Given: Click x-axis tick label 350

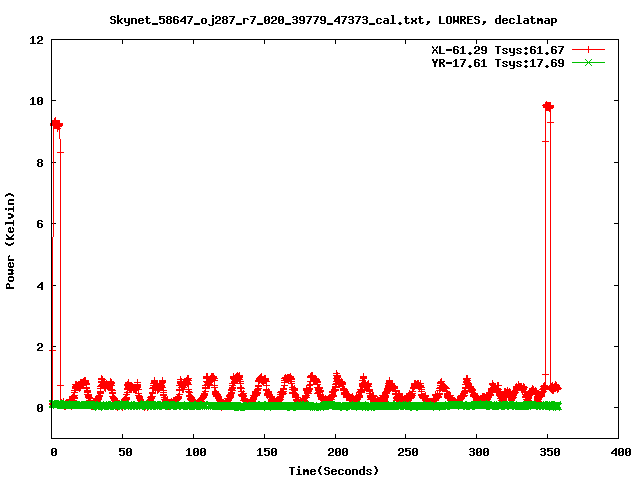Looking at the screenshot, I should pyautogui.click(x=550, y=452).
